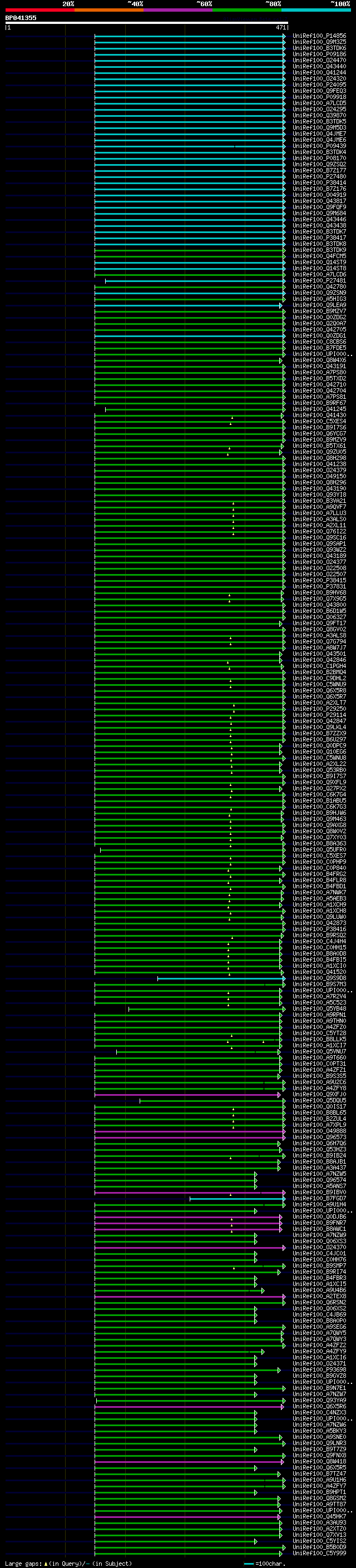Click the purple ~60% identity legend bar

point(179,10)
